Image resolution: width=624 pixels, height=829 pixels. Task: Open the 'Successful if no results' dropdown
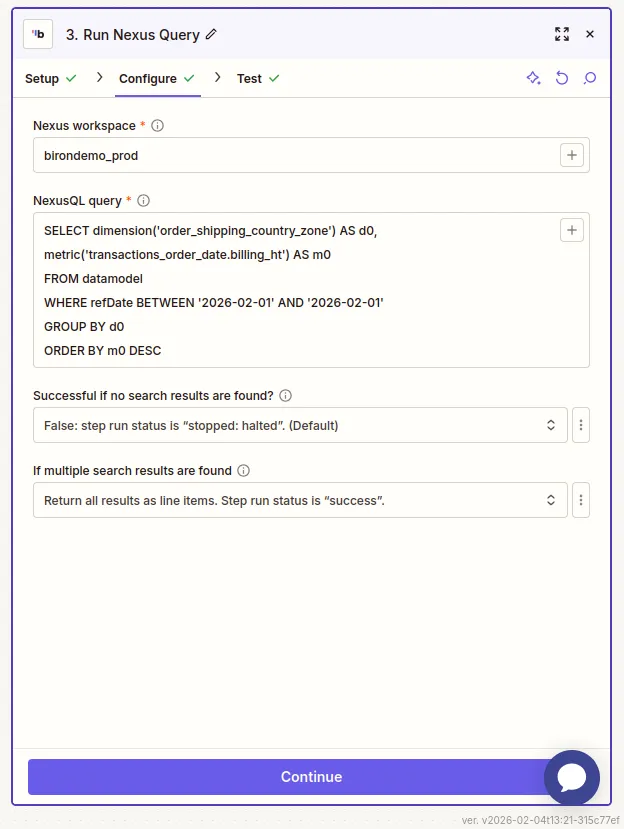click(x=300, y=424)
